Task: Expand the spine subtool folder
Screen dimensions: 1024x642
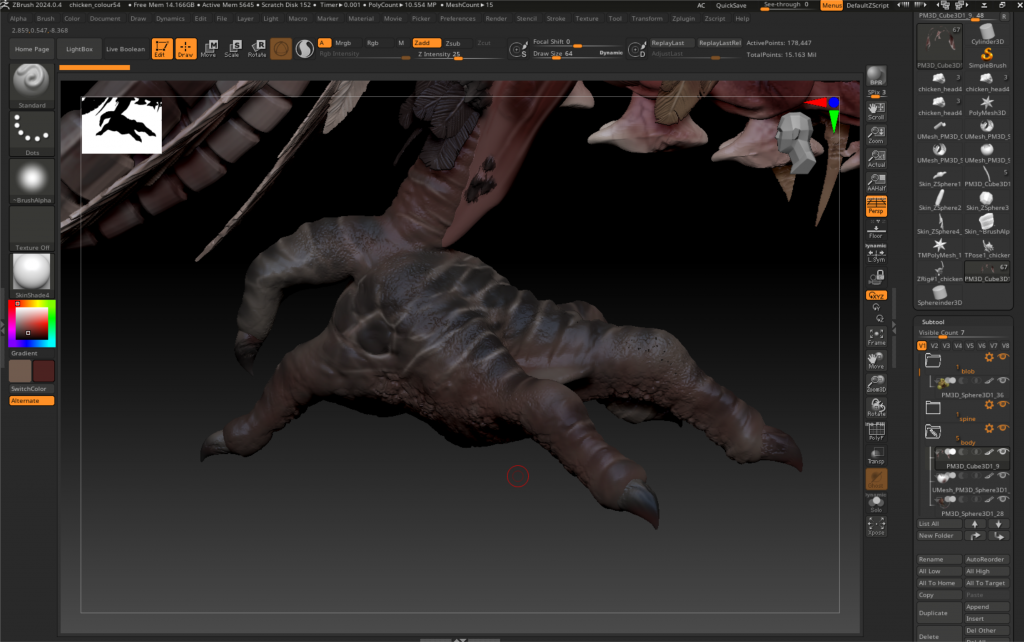Action: pos(932,408)
